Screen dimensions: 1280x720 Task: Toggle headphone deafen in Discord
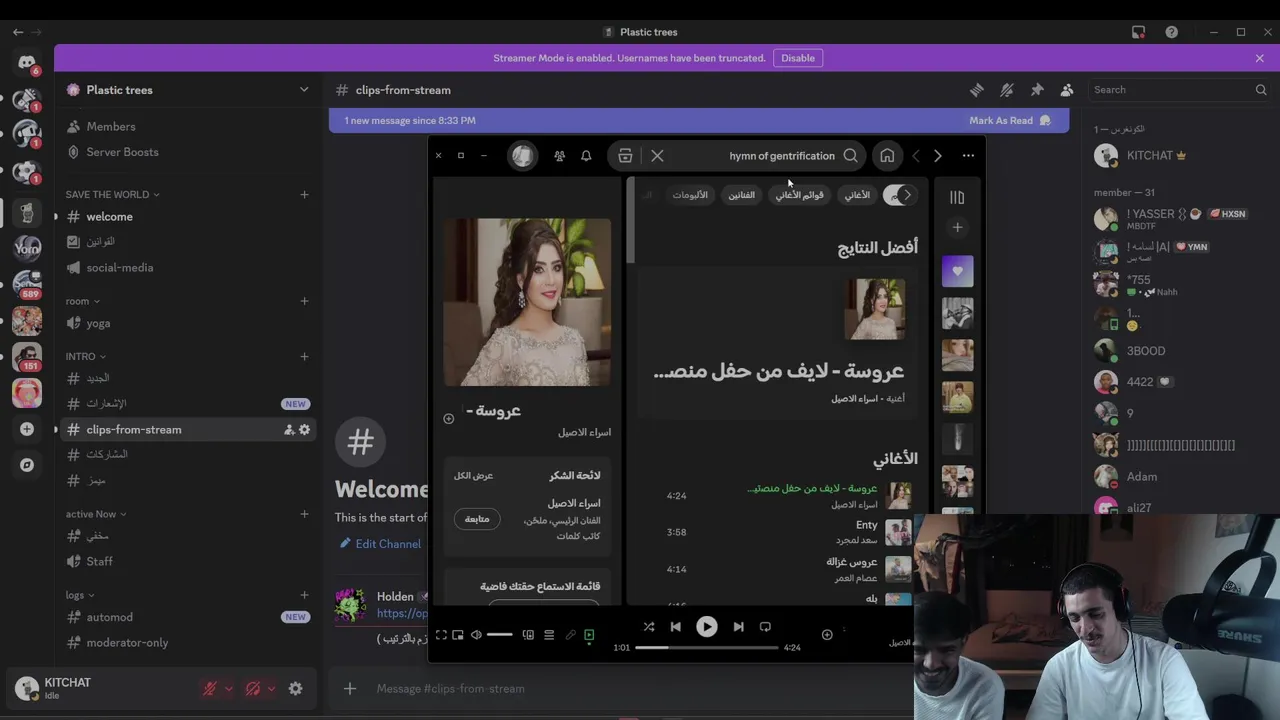click(x=252, y=688)
